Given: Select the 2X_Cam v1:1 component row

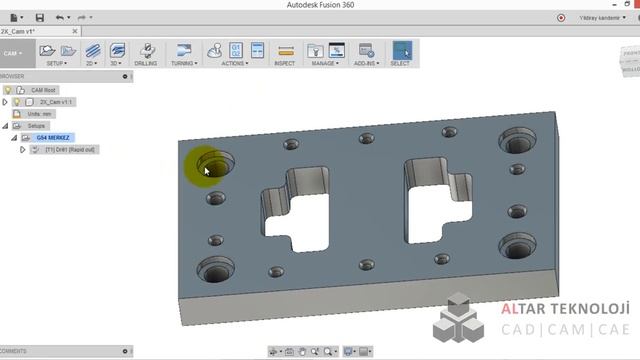Looking at the screenshot, I should click(x=56, y=102).
